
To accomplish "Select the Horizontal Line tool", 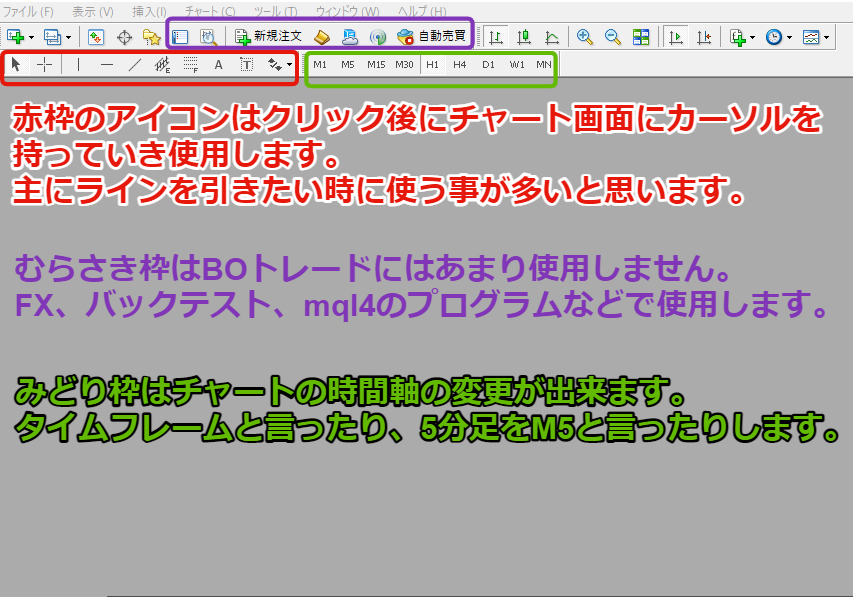I will click(x=105, y=64).
